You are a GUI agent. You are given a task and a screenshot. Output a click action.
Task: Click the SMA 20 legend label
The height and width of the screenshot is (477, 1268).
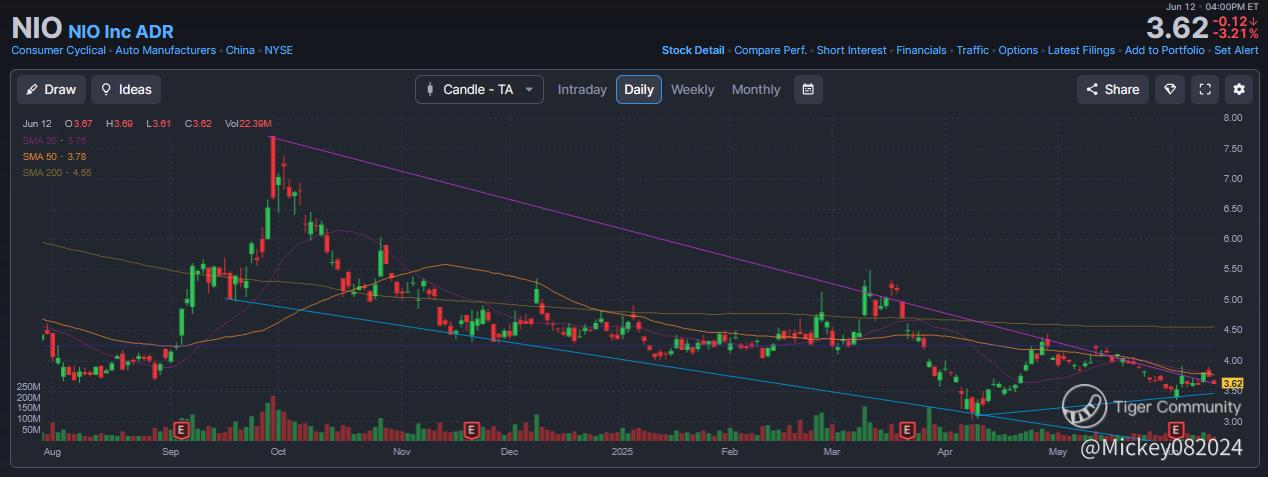pos(54,140)
